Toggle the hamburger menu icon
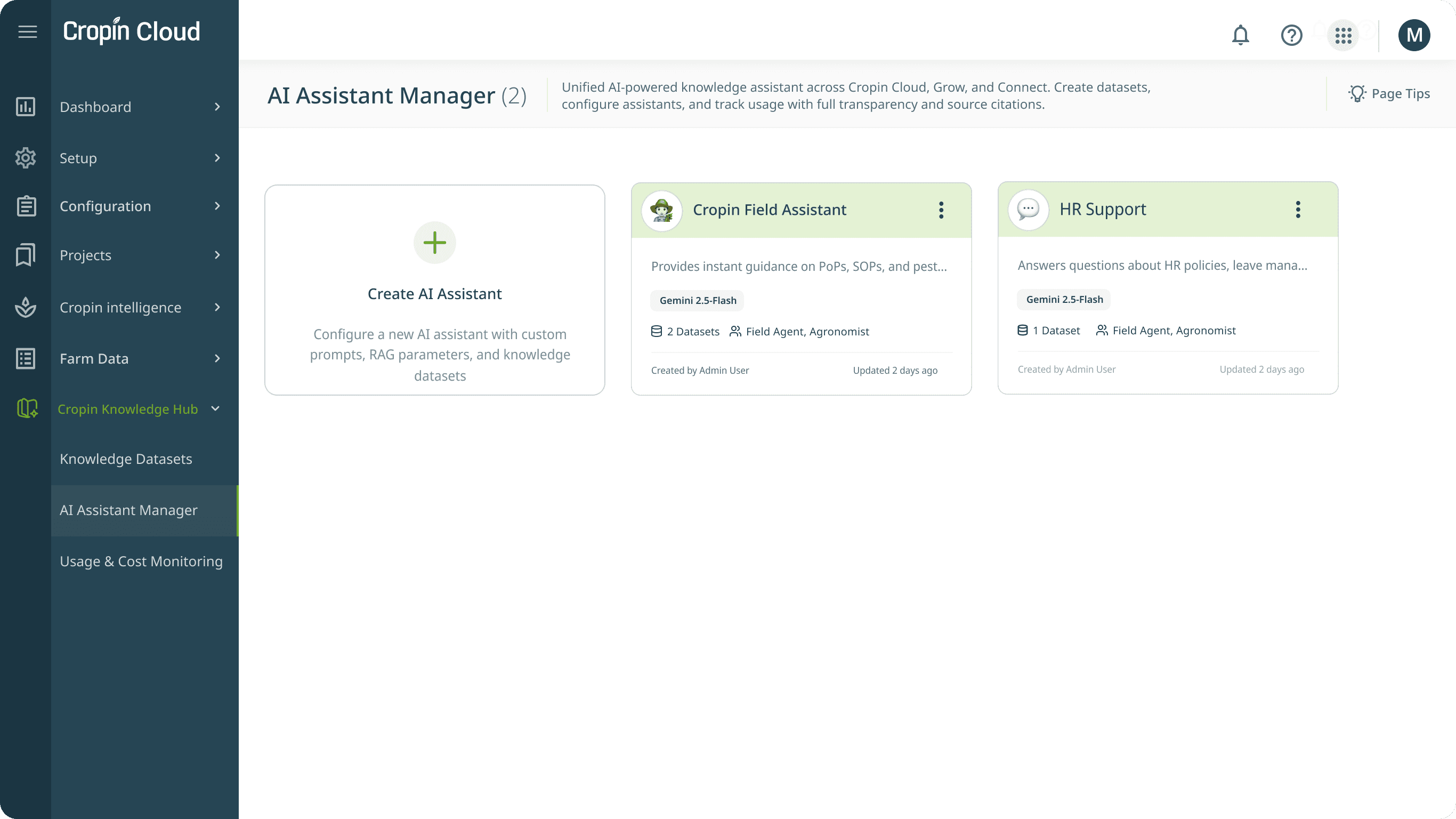Viewport: 1456px width, 819px height. click(x=27, y=31)
